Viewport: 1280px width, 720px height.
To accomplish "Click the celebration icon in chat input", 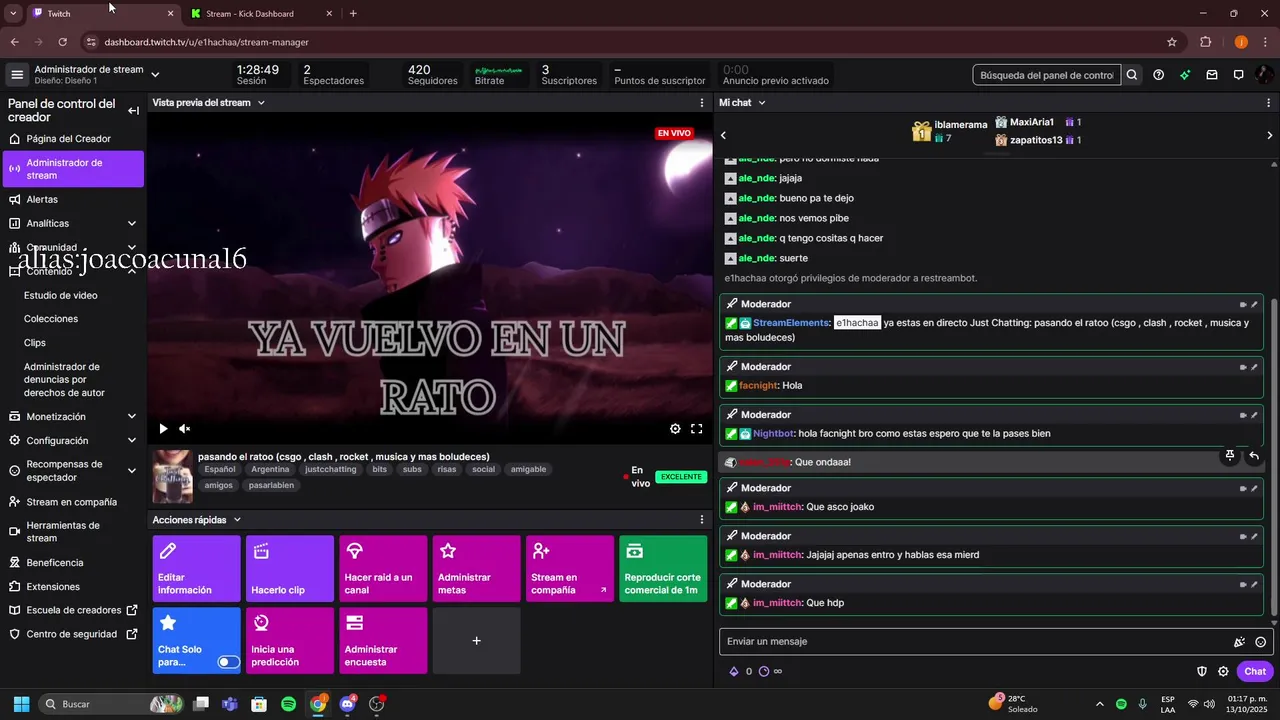I will [x=1239, y=642].
